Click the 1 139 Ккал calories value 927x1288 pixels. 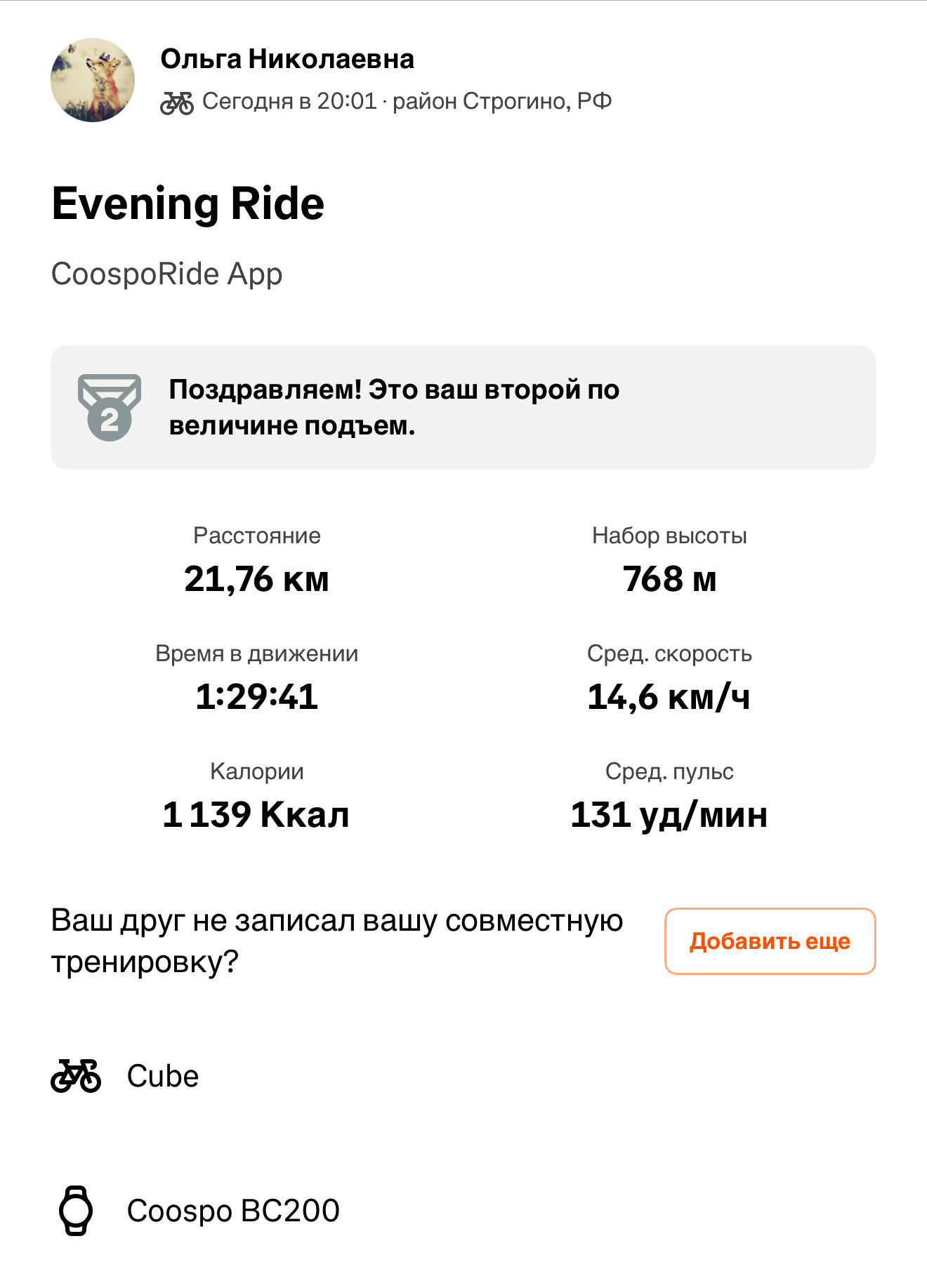(x=256, y=815)
